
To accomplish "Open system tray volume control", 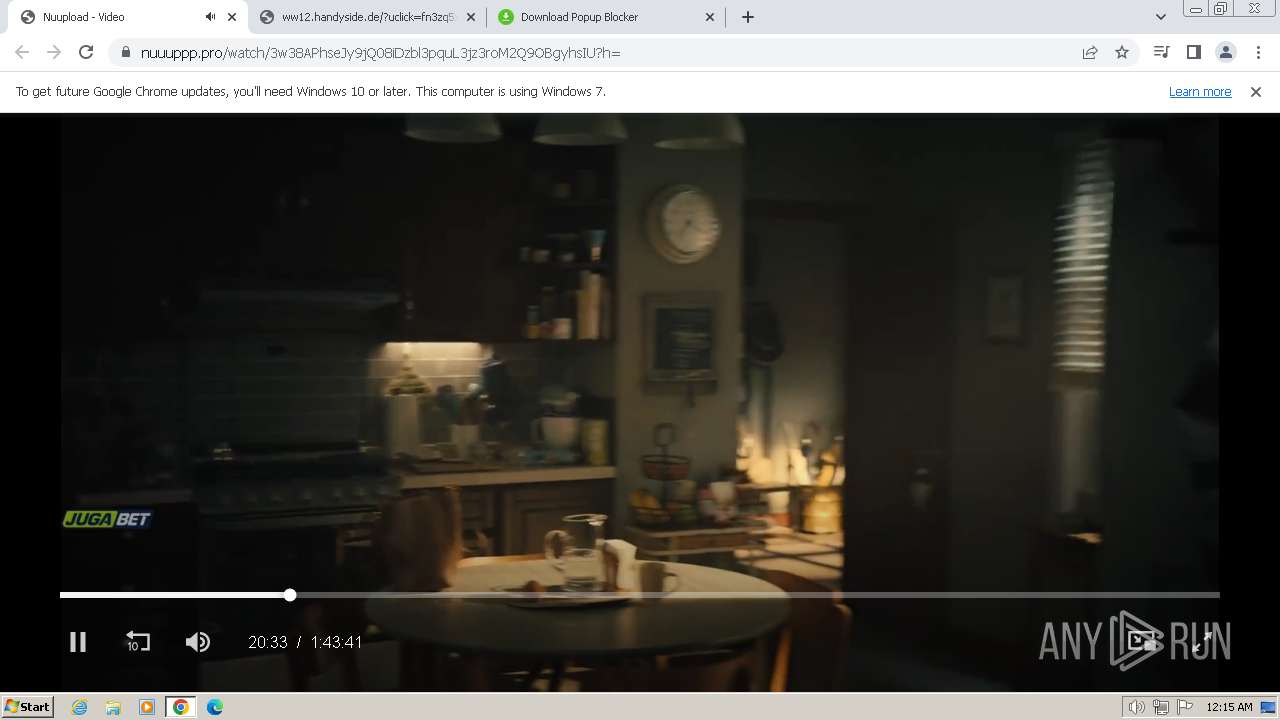I will (x=1136, y=707).
